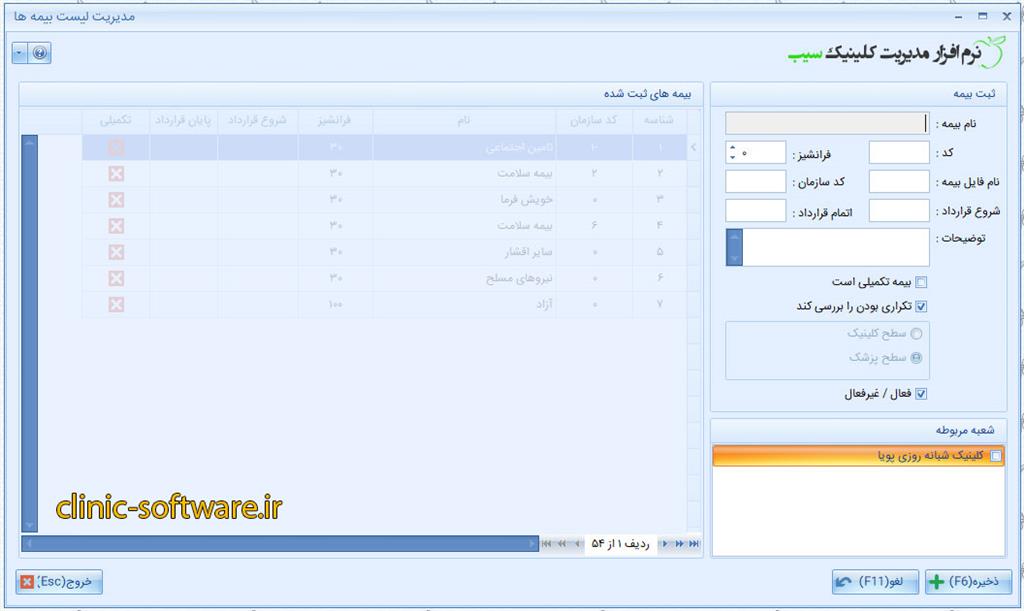The image size is (1024, 611).
Task: Toggle the فعال / غیرفعال checkbox
Action: tap(921, 394)
